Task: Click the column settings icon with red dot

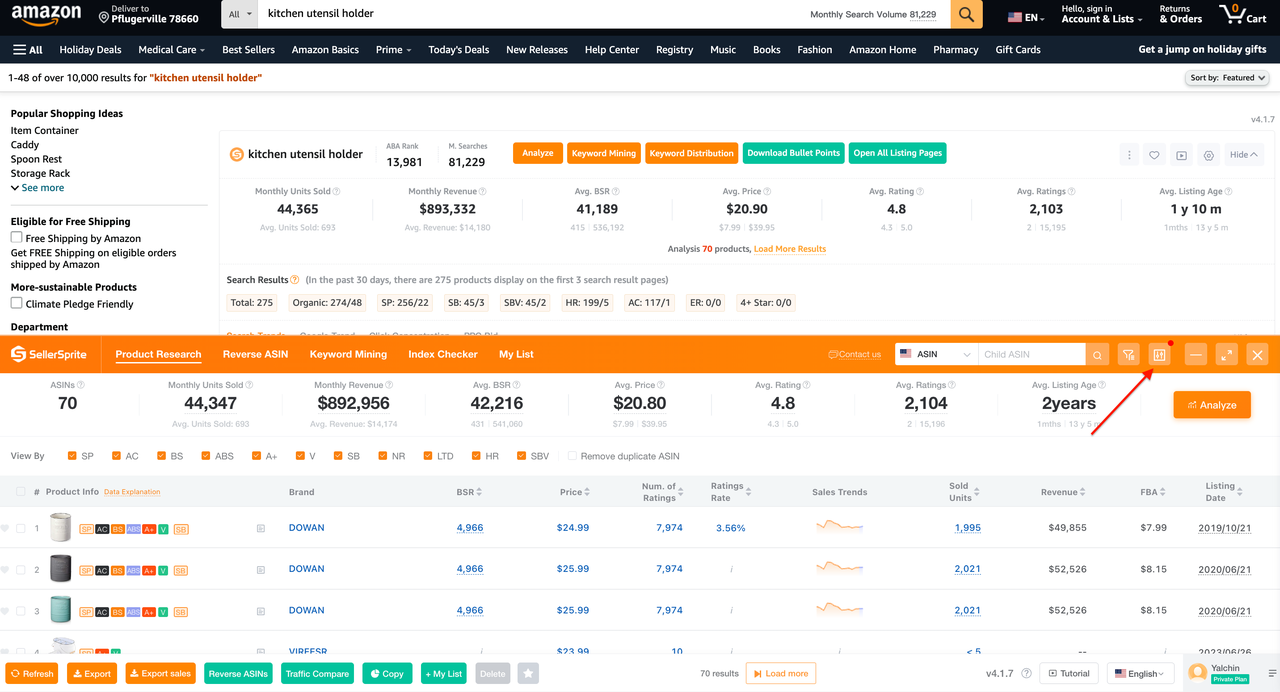Action: [x=1159, y=355]
